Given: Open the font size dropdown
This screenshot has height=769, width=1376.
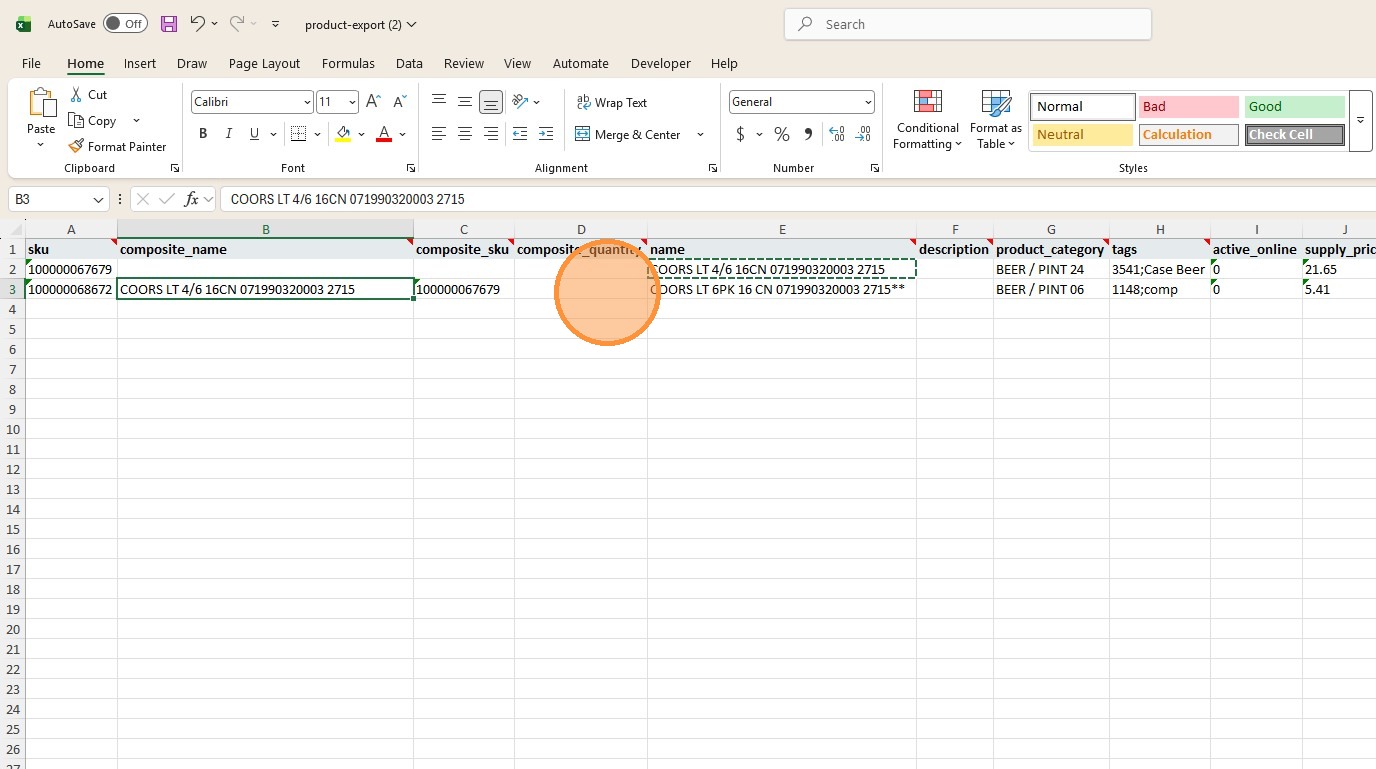Looking at the screenshot, I should 351,102.
